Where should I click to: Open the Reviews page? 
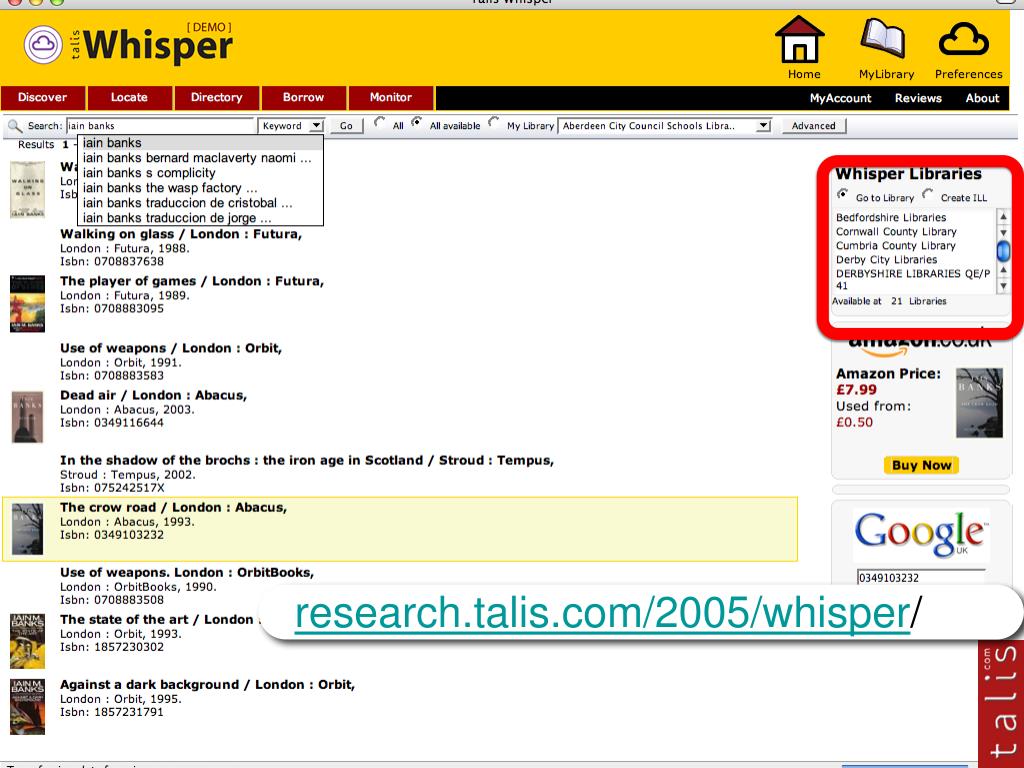click(x=918, y=98)
